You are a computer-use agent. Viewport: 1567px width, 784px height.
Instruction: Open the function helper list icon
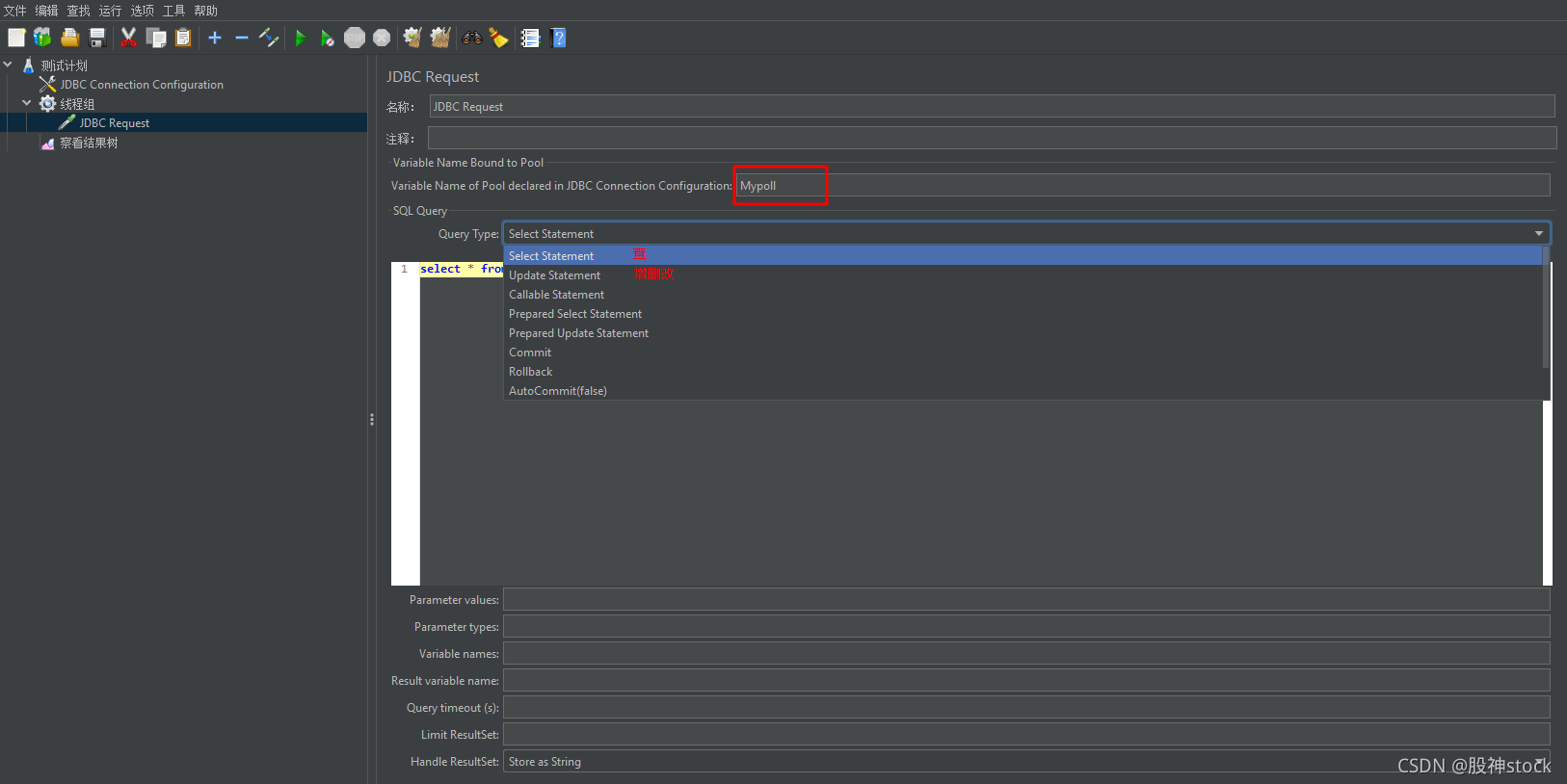[x=530, y=38]
